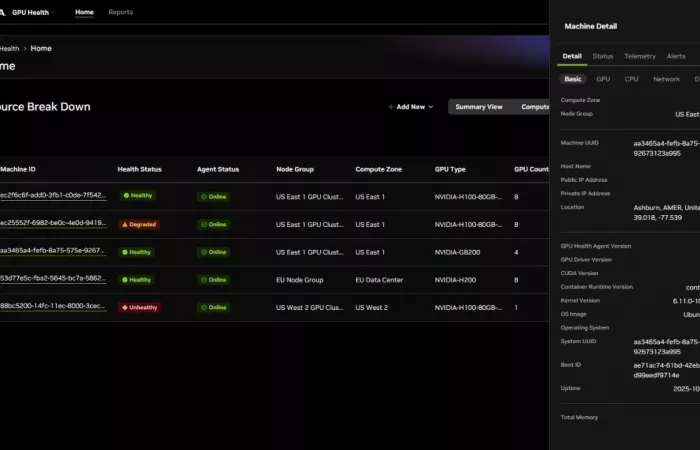Screen dimensions: 700x450
Task: Click Healthy badge in aa3465a4 row
Action: [x=136, y=252]
